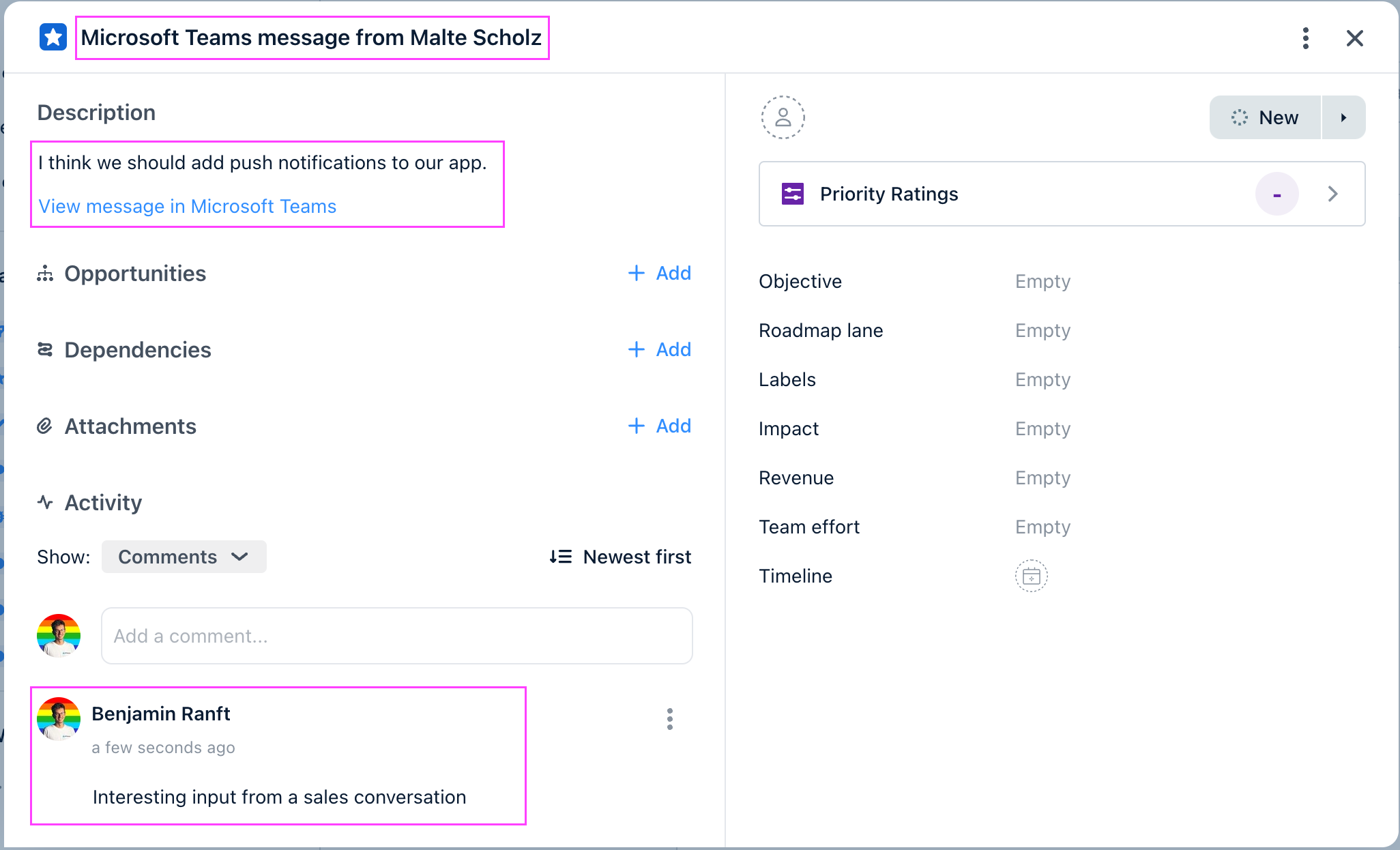Viewport: 1400px width, 850px height.
Task: Click the Newest first sort icon
Action: point(561,557)
